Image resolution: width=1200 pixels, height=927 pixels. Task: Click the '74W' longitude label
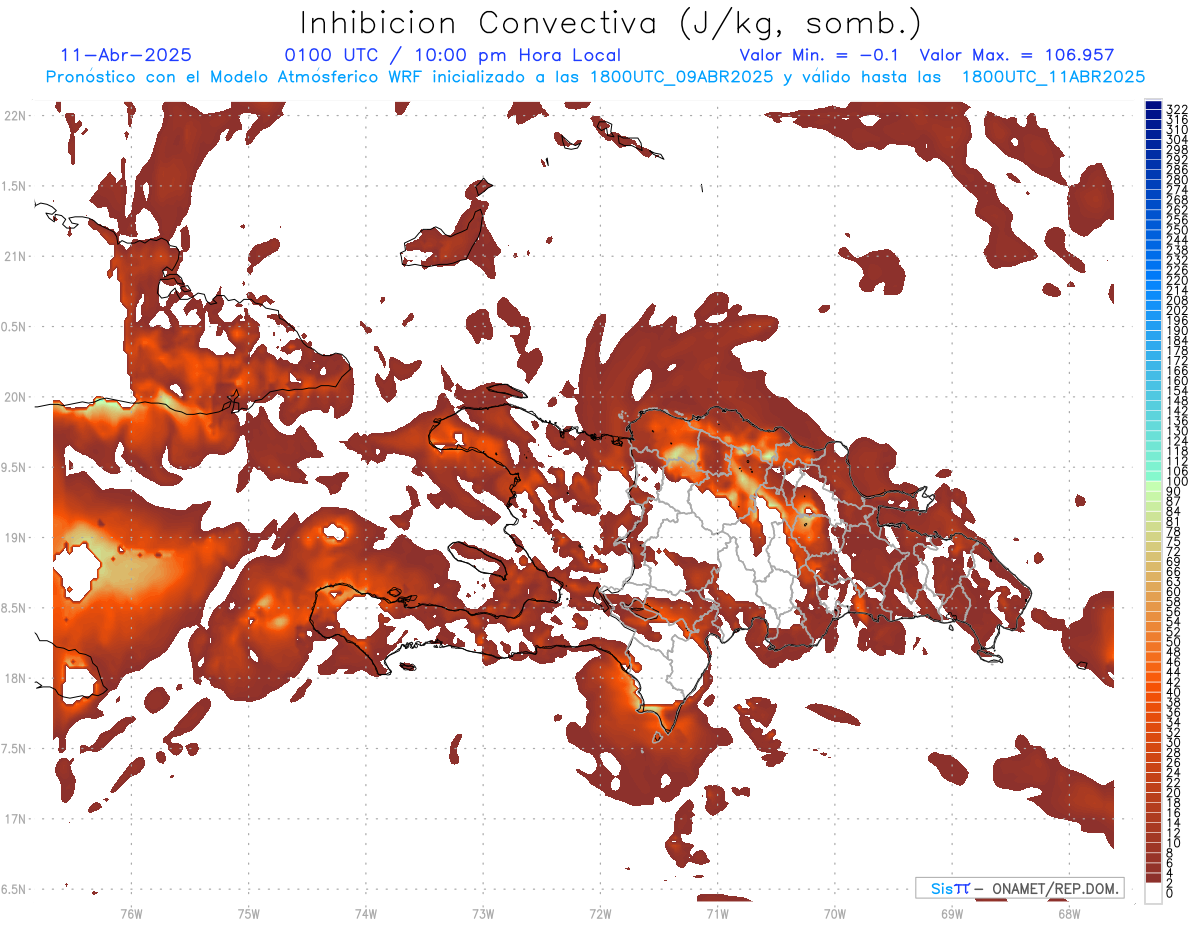click(x=366, y=912)
